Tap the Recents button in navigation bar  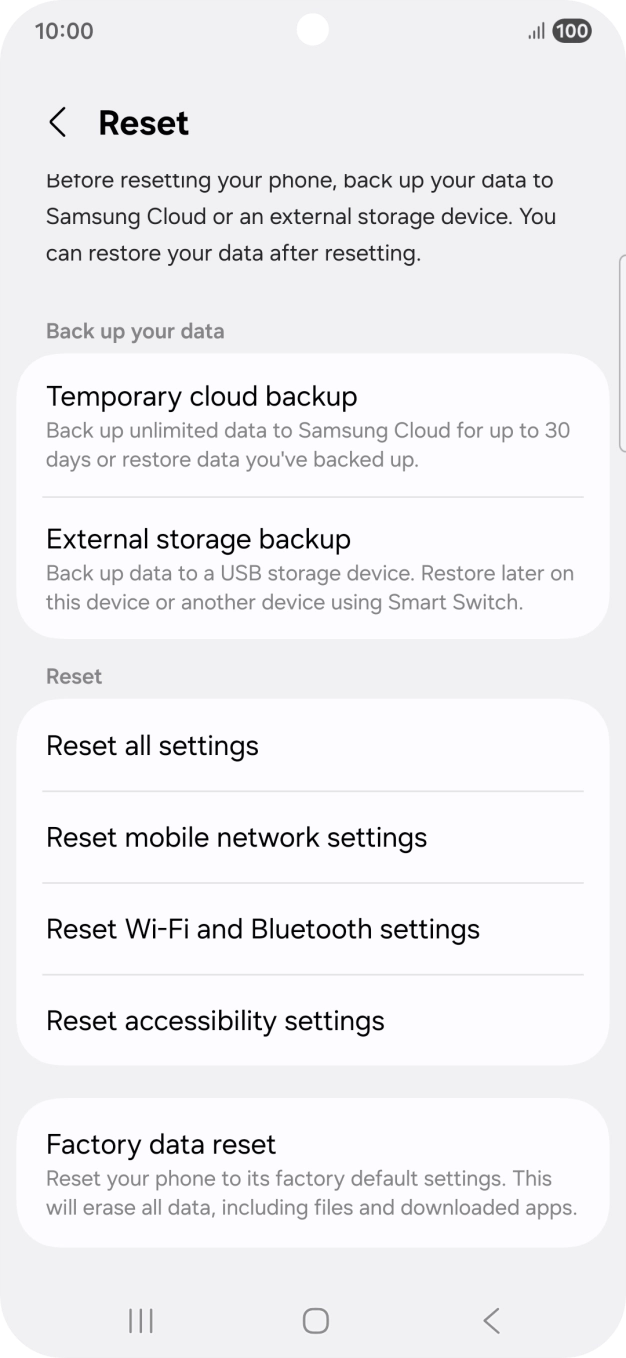[140, 1320]
